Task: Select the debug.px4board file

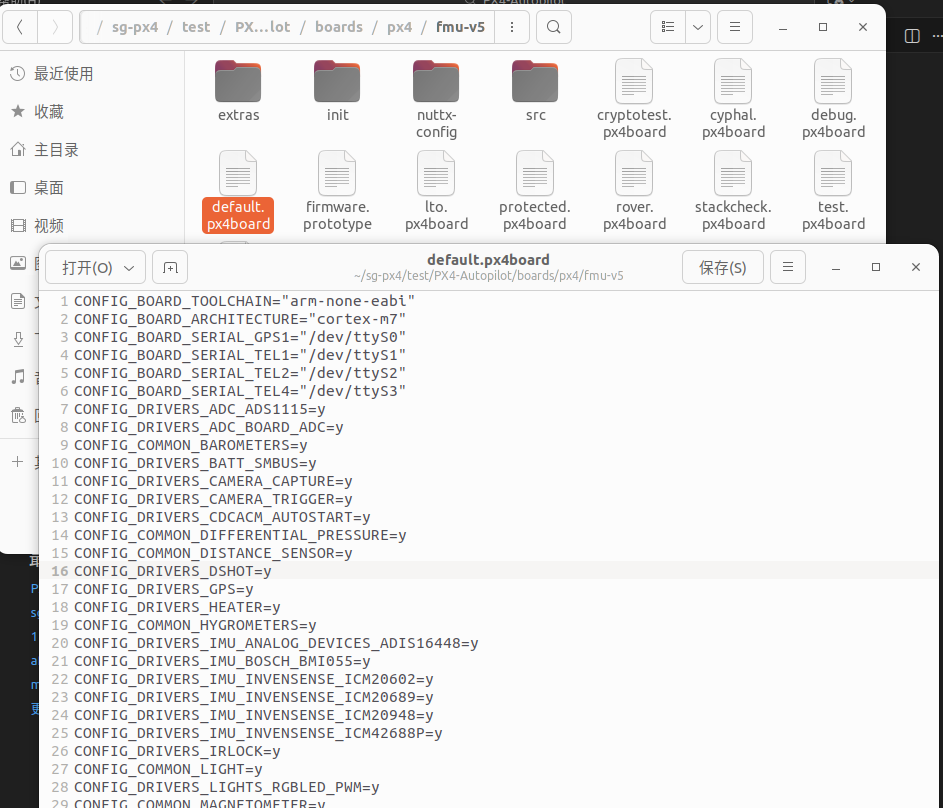Action: [833, 99]
